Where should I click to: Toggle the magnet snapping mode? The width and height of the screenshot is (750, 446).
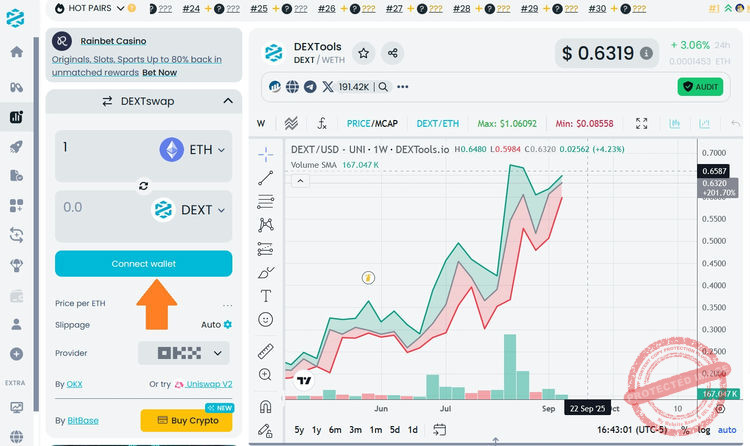pyautogui.click(x=265, y=407)
